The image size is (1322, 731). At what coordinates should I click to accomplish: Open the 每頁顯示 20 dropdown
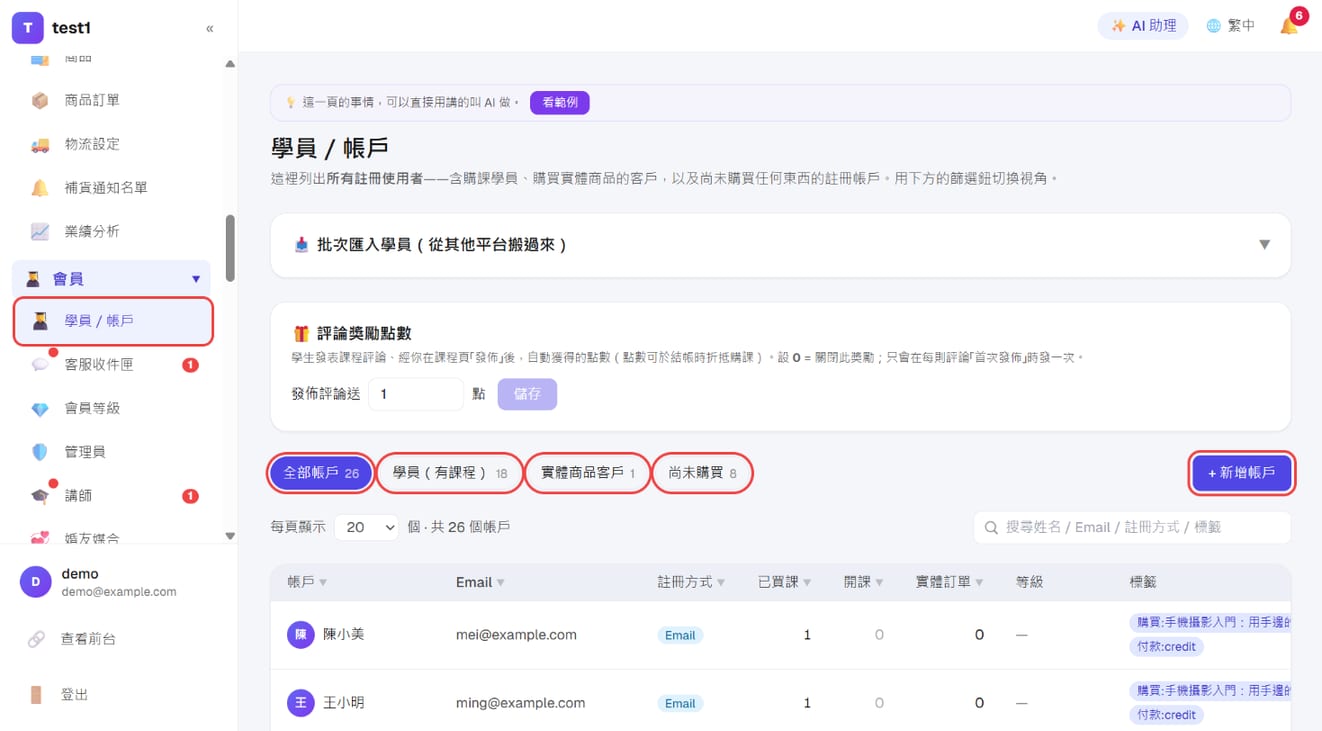[366, 527]
